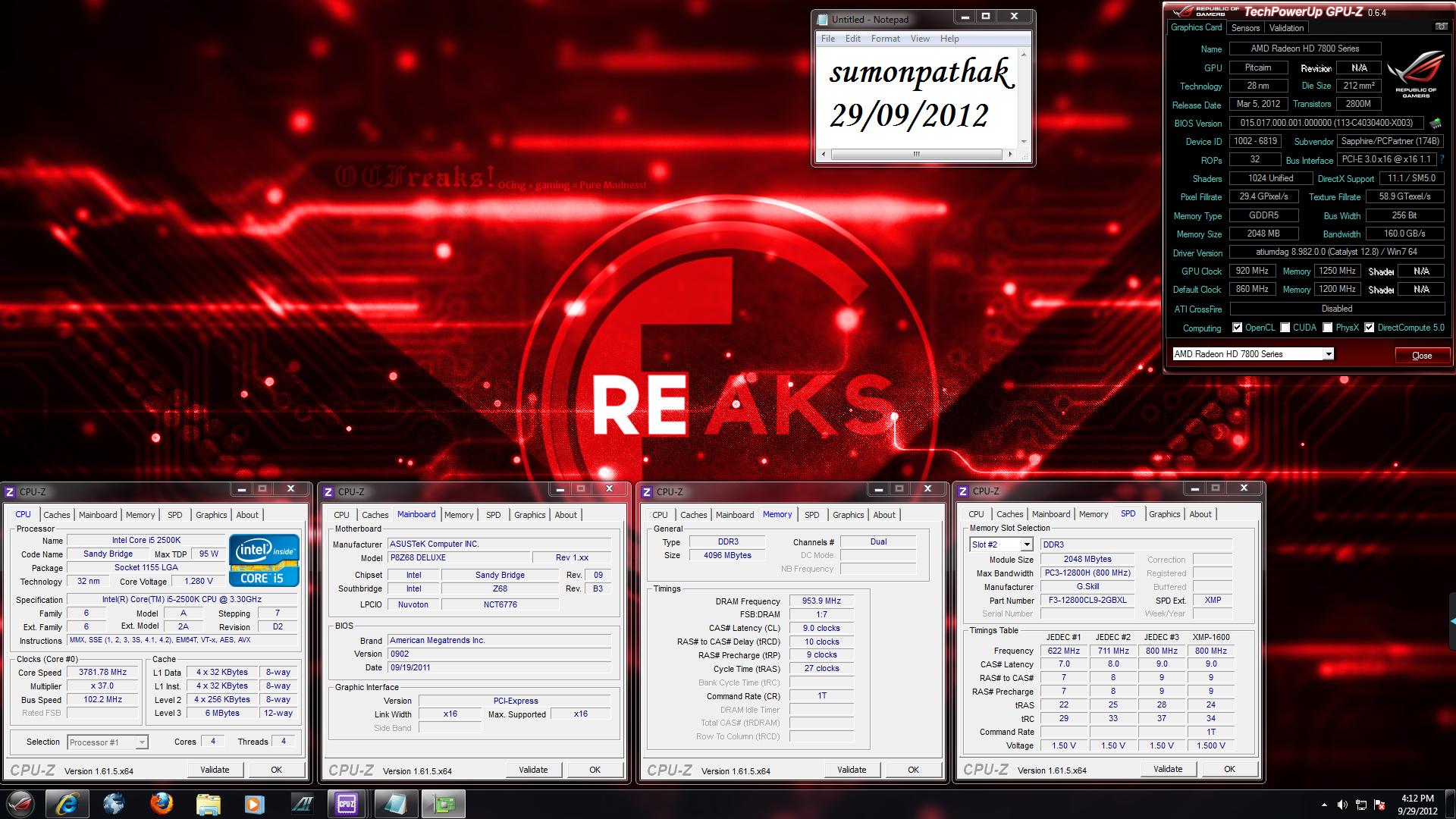Screen dimensions: 1456x819
Task: Click Notepad horizontal scroll right arrow
Action: [x=1010, y=155]
